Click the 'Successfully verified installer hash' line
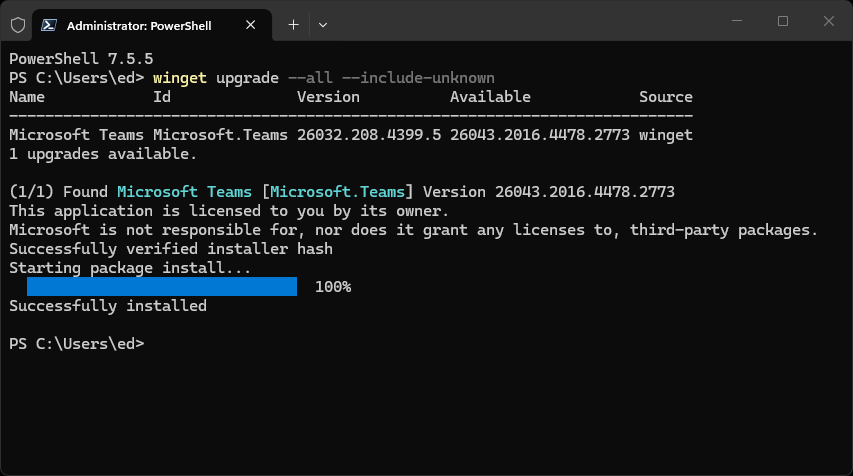Screen dimensions: 853x476 (171, 249)
